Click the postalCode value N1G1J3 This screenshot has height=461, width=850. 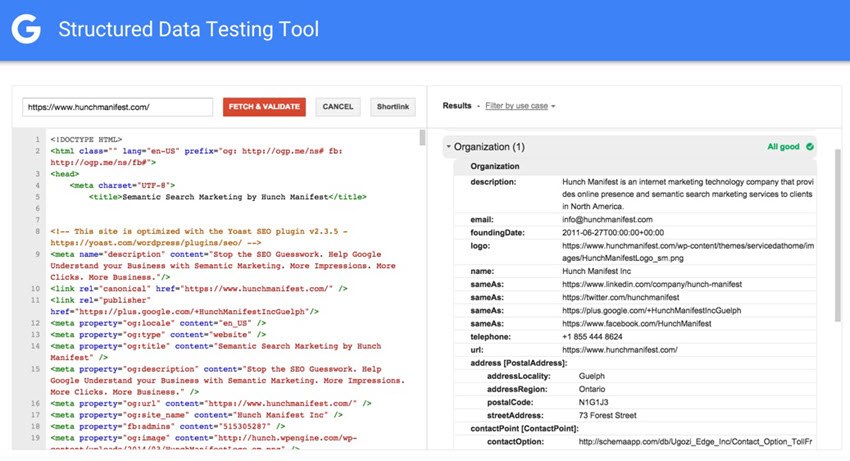point(593,402)
